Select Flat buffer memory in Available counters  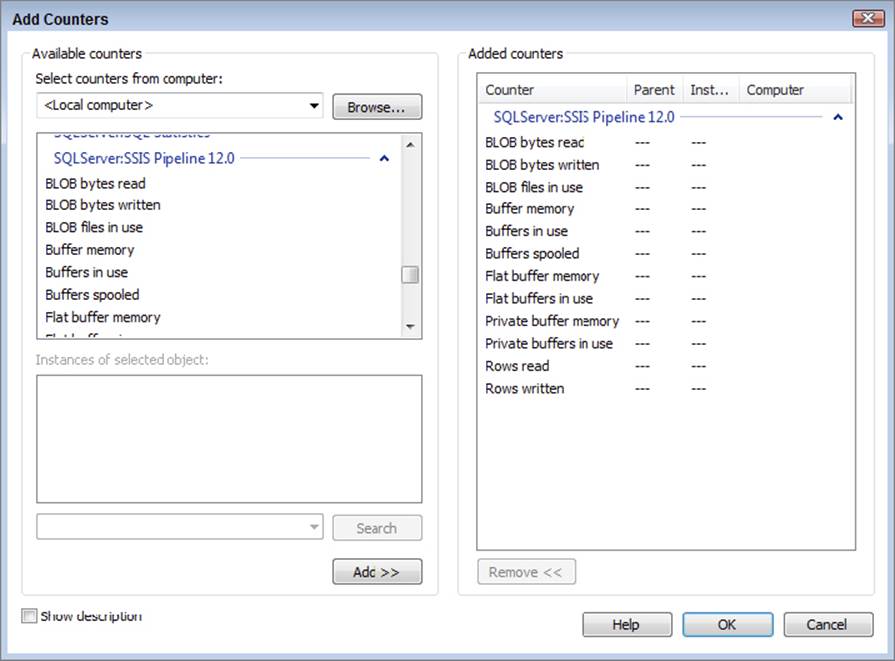[103, 317]
